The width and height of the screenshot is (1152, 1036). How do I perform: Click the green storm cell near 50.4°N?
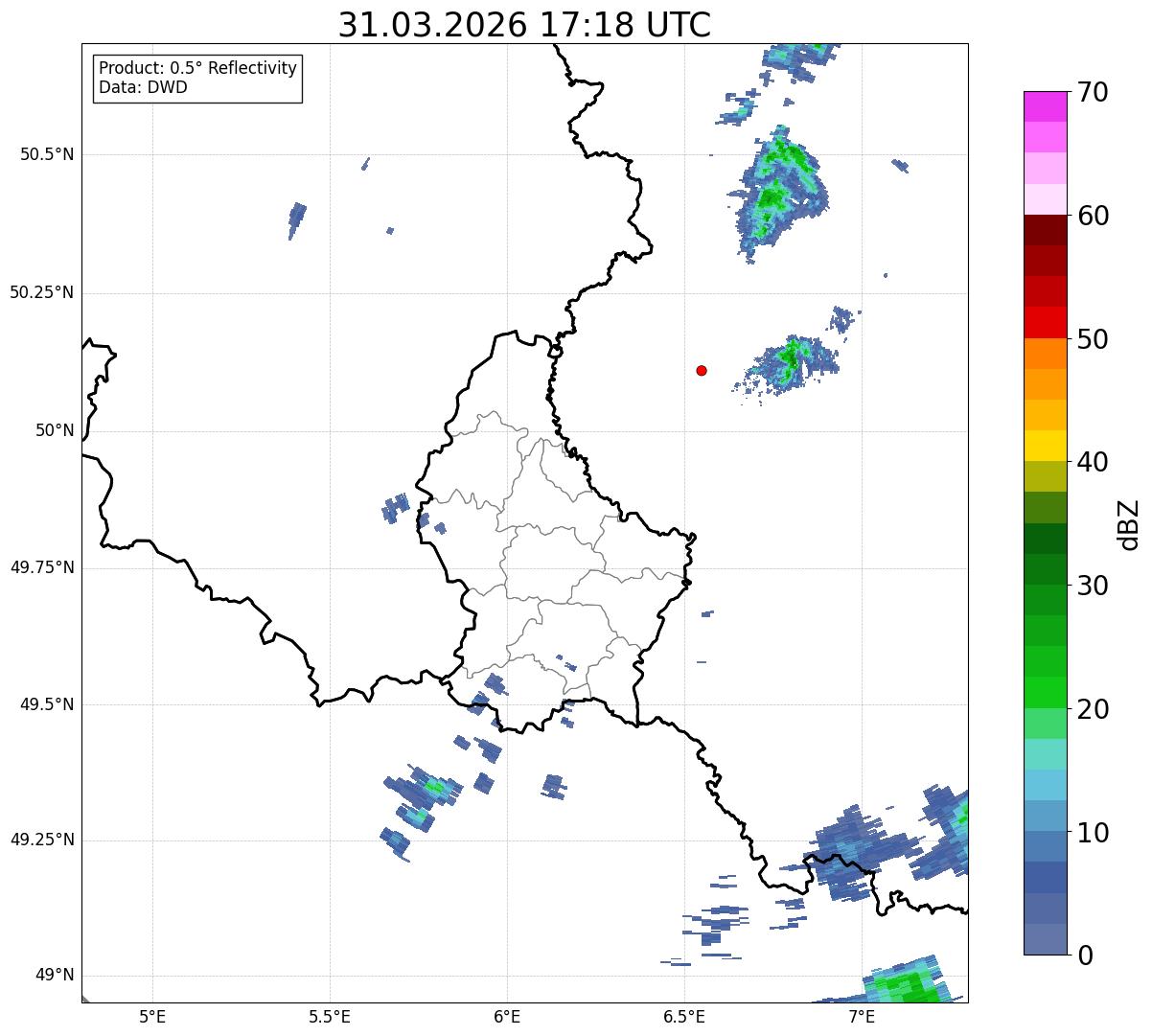[777, 190]
